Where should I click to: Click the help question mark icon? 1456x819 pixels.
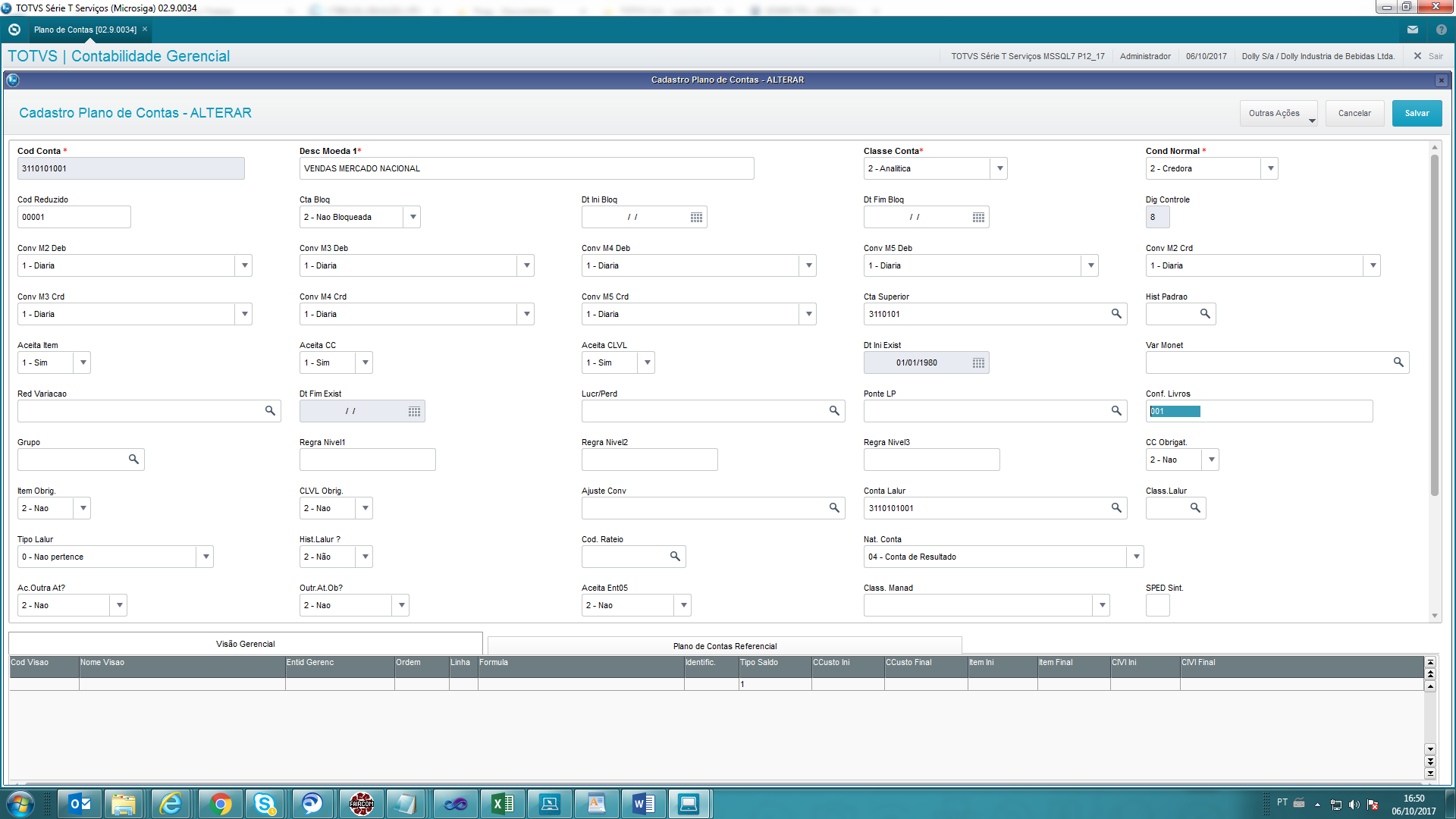click(1442, 30)
